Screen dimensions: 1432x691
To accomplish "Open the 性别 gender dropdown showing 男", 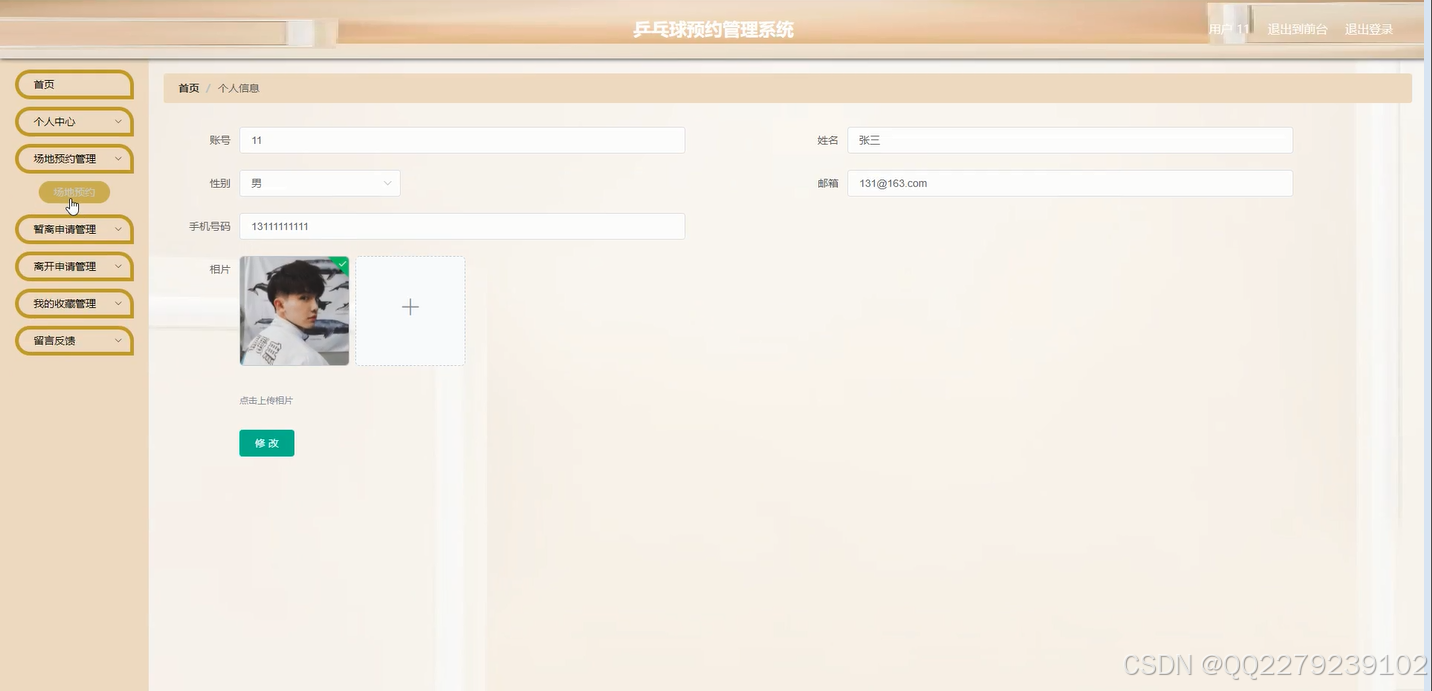I will (319, 183).
